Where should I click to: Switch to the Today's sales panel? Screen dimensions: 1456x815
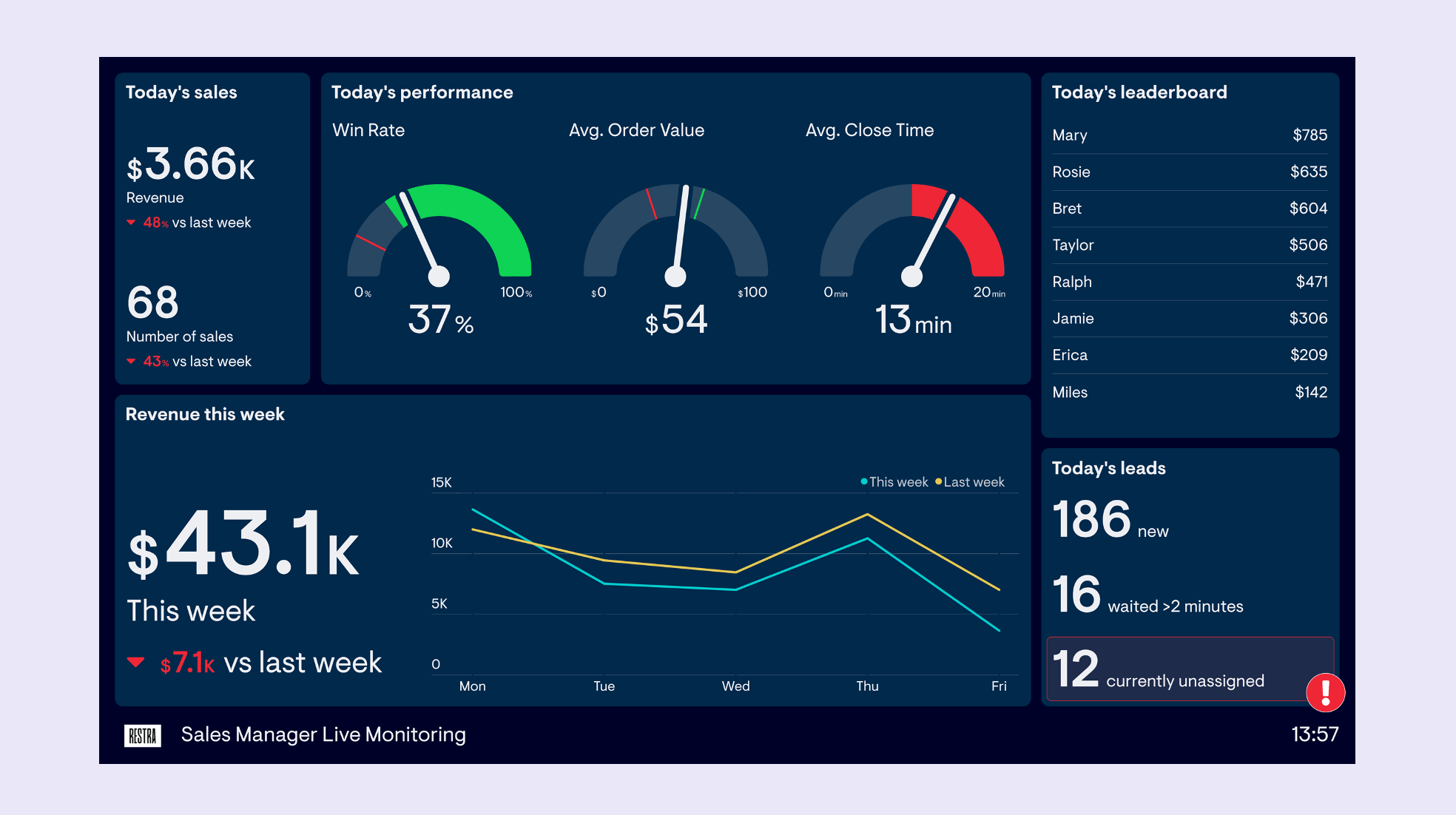tap(181, 92)
